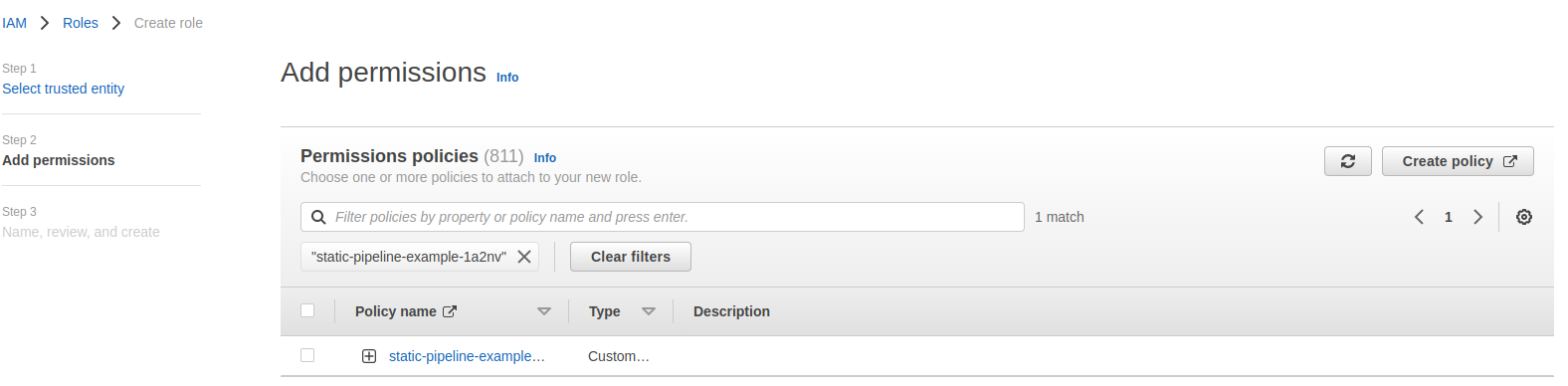The height and width of the screenshot is (386, 1568).
Task: Check the static-pipeline-example policy checkbox
Action: [x=307, y=355]
